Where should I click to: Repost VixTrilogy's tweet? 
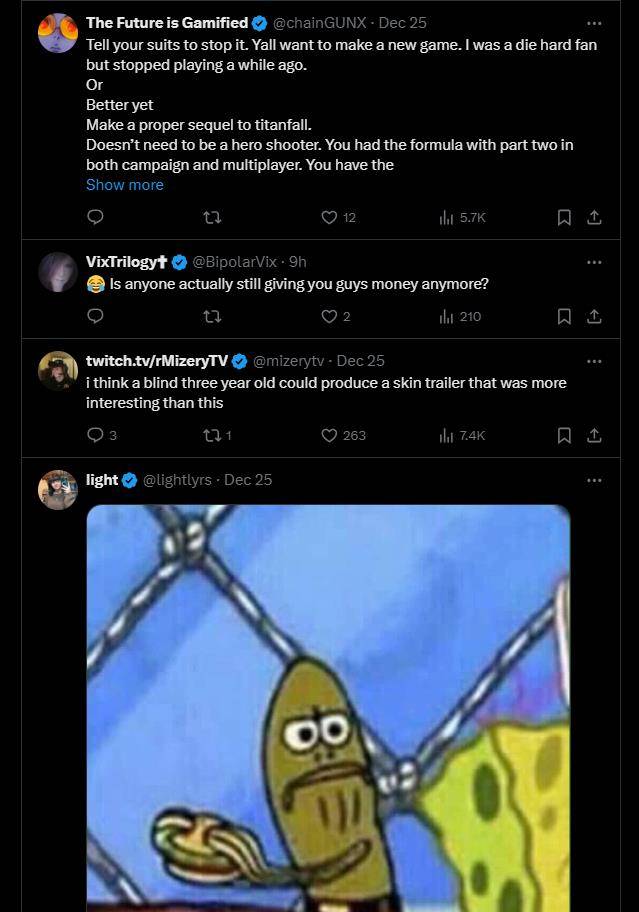212,316
